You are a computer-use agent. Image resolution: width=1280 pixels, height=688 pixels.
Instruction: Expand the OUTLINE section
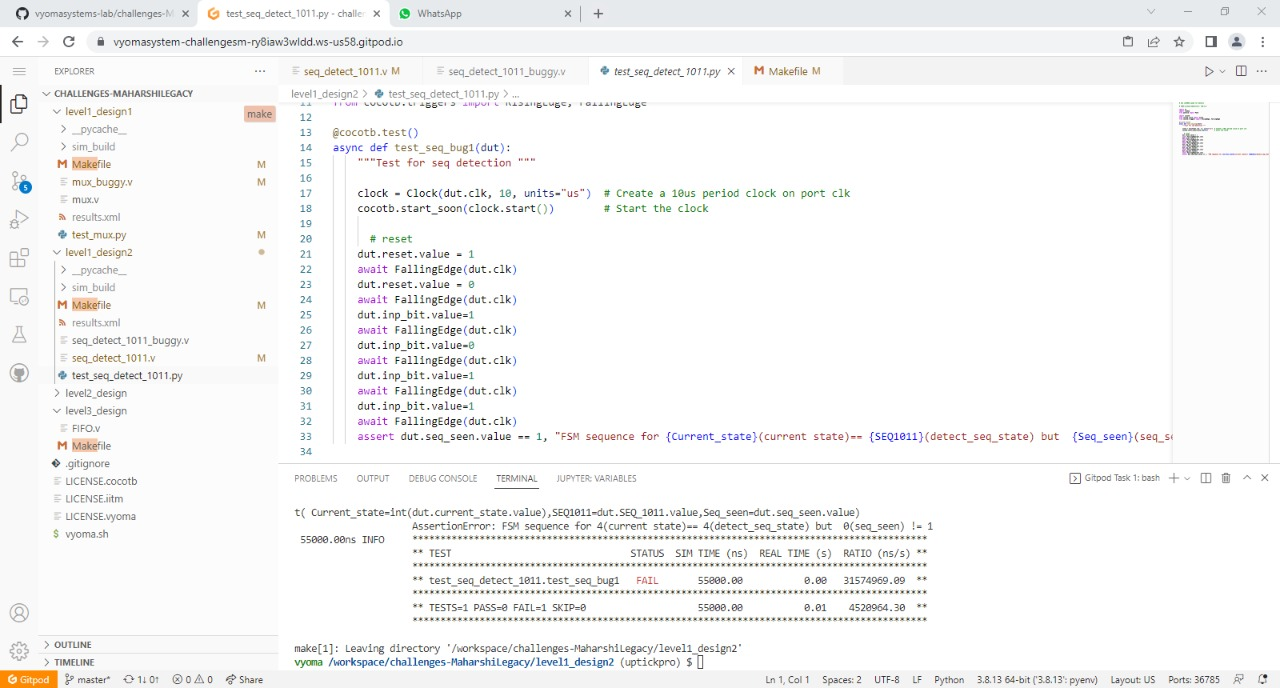pyautogui.click(x=74, y=644)
